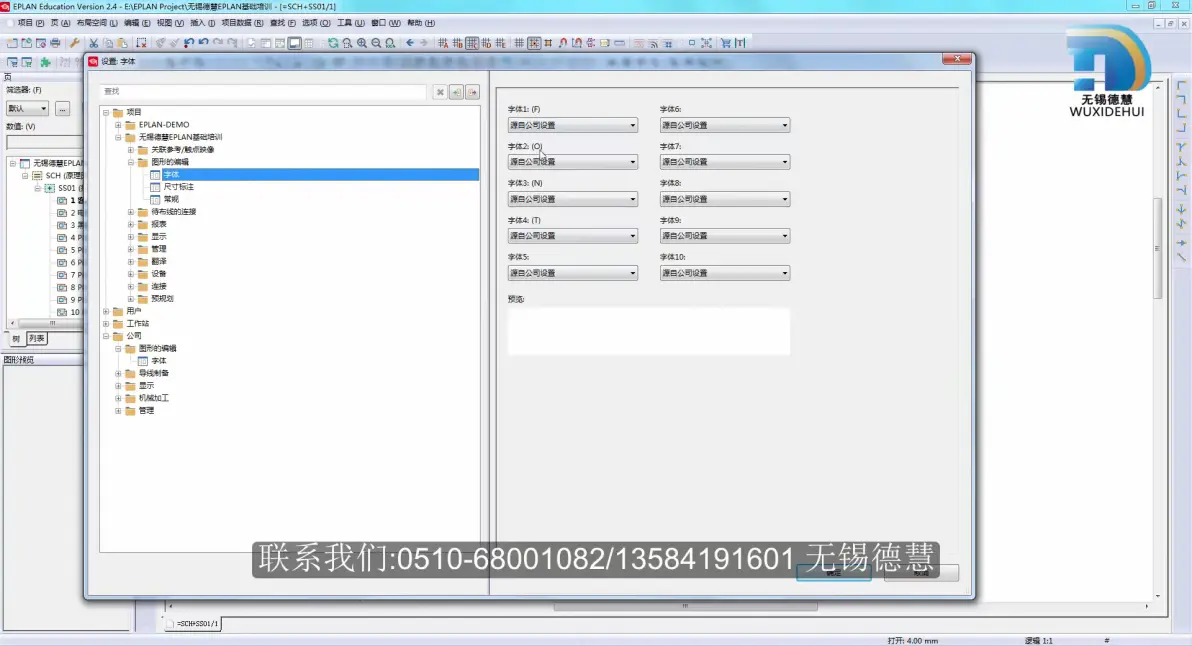1192x646 pixels.
Task: Select 尺寸标注 in the settings tree
Action: 179,187
